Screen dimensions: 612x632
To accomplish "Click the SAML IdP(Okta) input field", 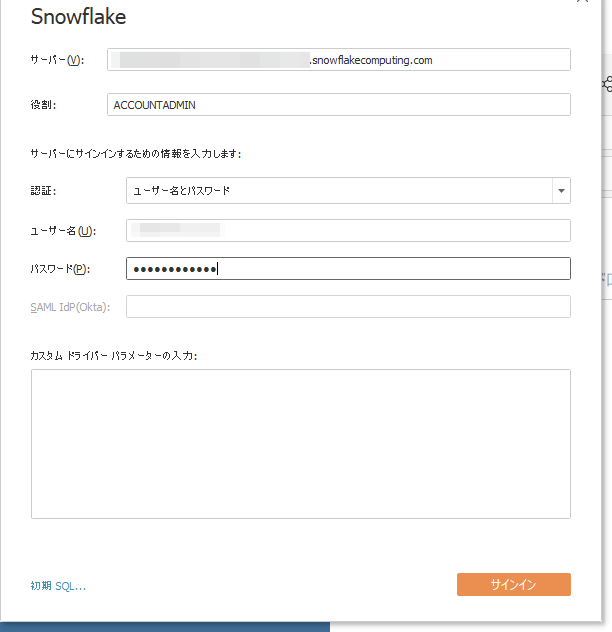I will [x=348, y=306].
